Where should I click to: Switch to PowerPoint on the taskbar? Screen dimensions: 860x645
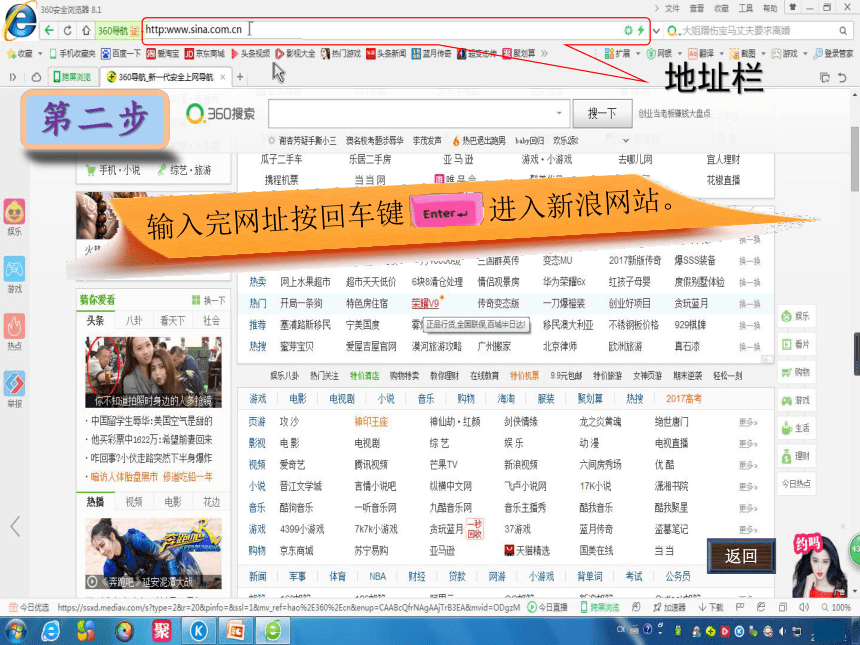(235, 631)
